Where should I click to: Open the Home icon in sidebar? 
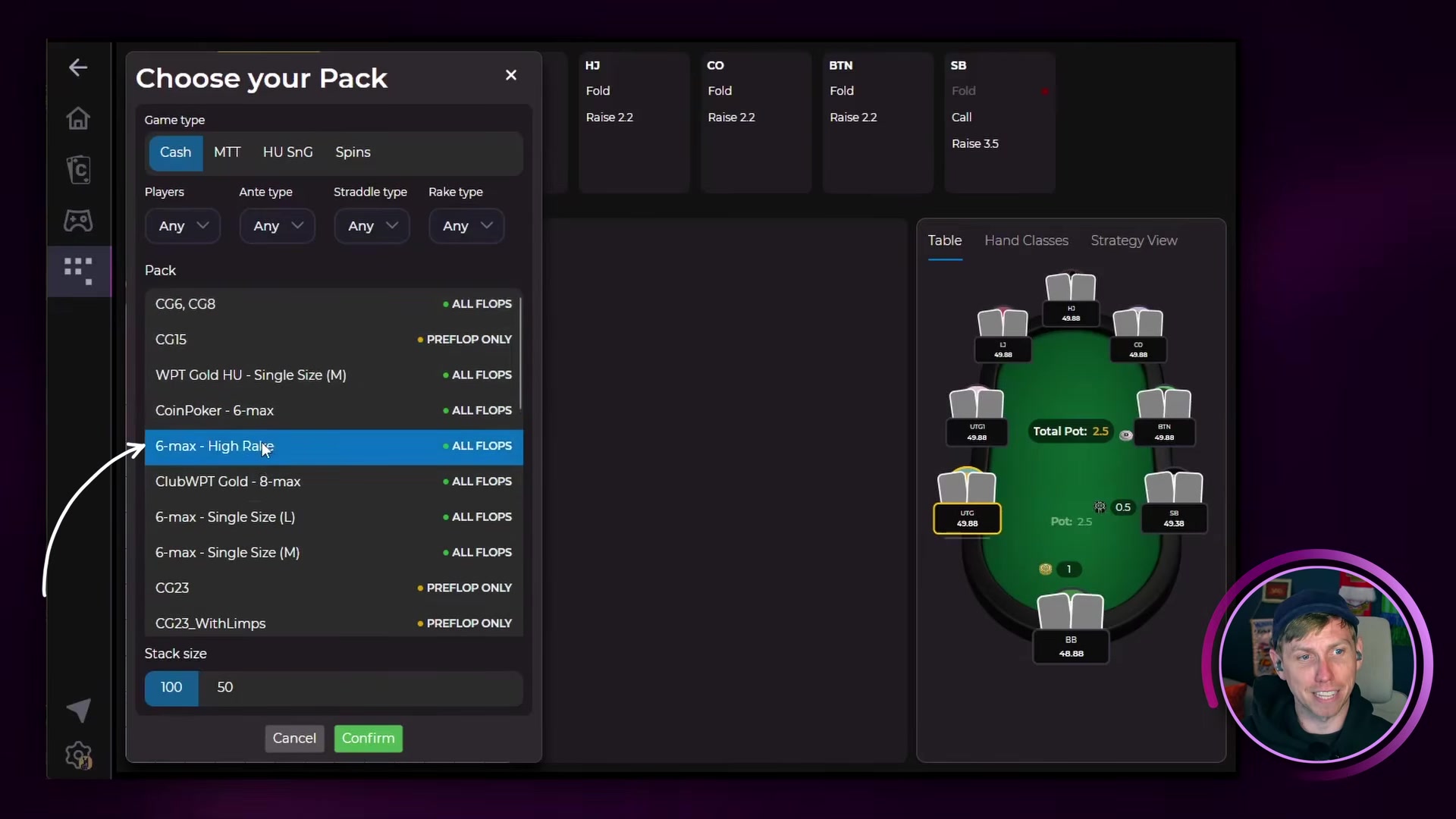click(x=78, y=118)
